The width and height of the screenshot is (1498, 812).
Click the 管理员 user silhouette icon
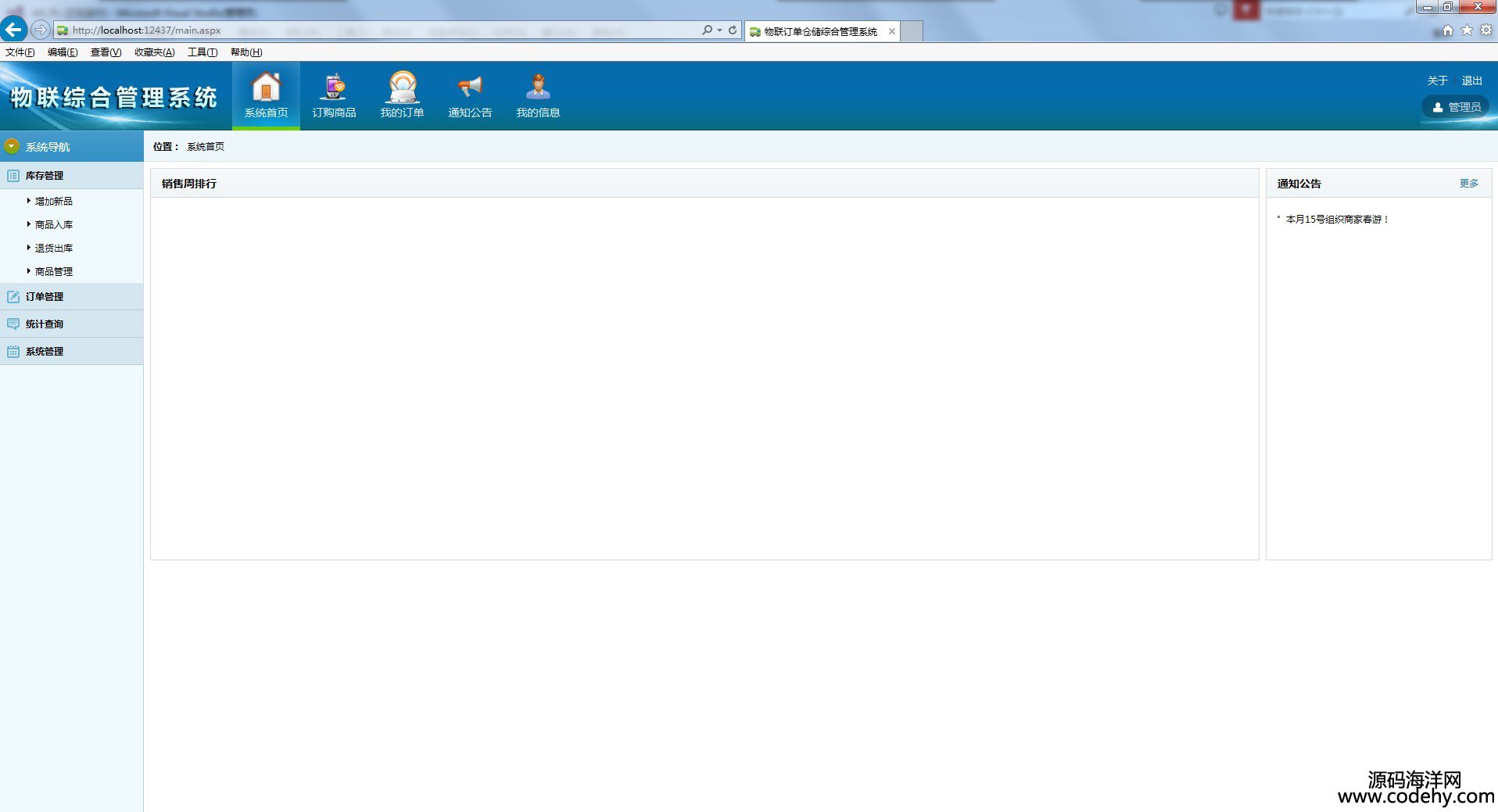pos(1437,107)
